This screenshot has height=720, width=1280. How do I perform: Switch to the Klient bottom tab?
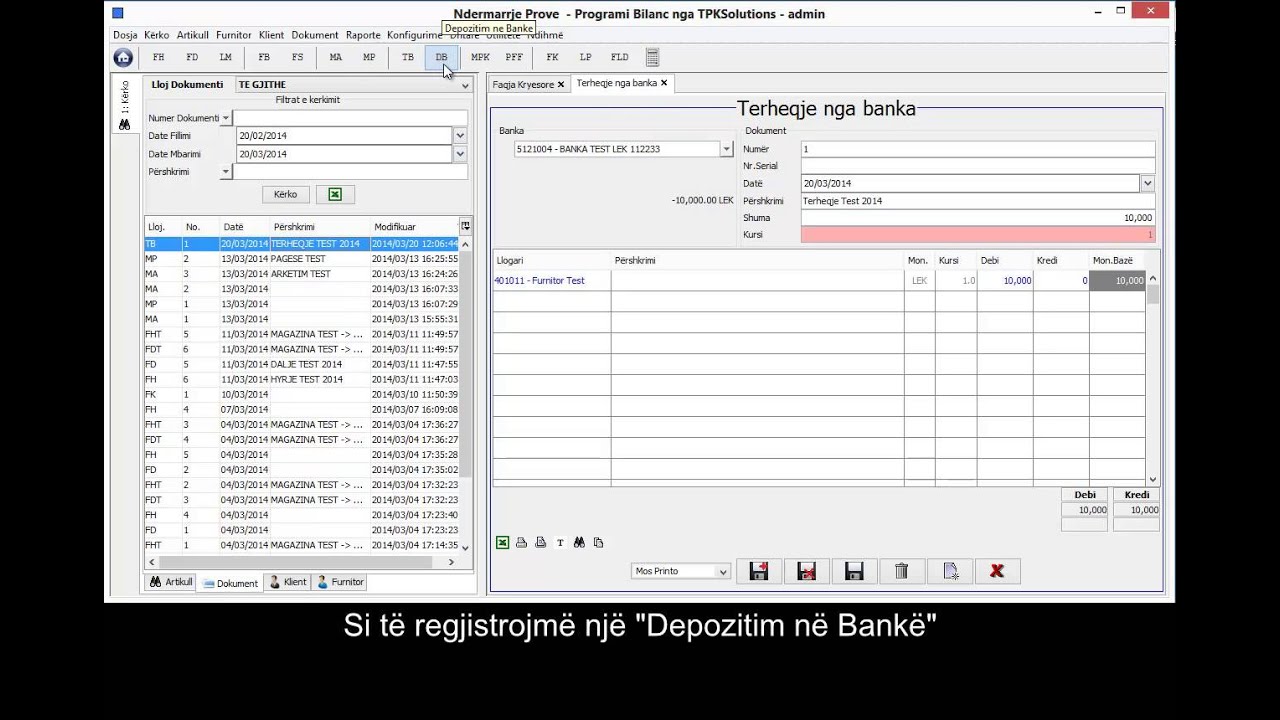pyautogui.click(x=288, y=582)
